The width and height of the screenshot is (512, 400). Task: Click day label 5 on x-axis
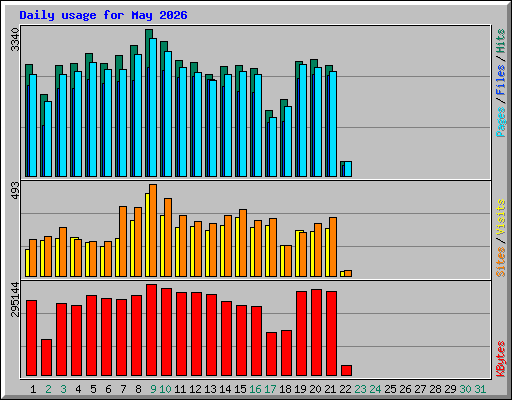point(93,389)
